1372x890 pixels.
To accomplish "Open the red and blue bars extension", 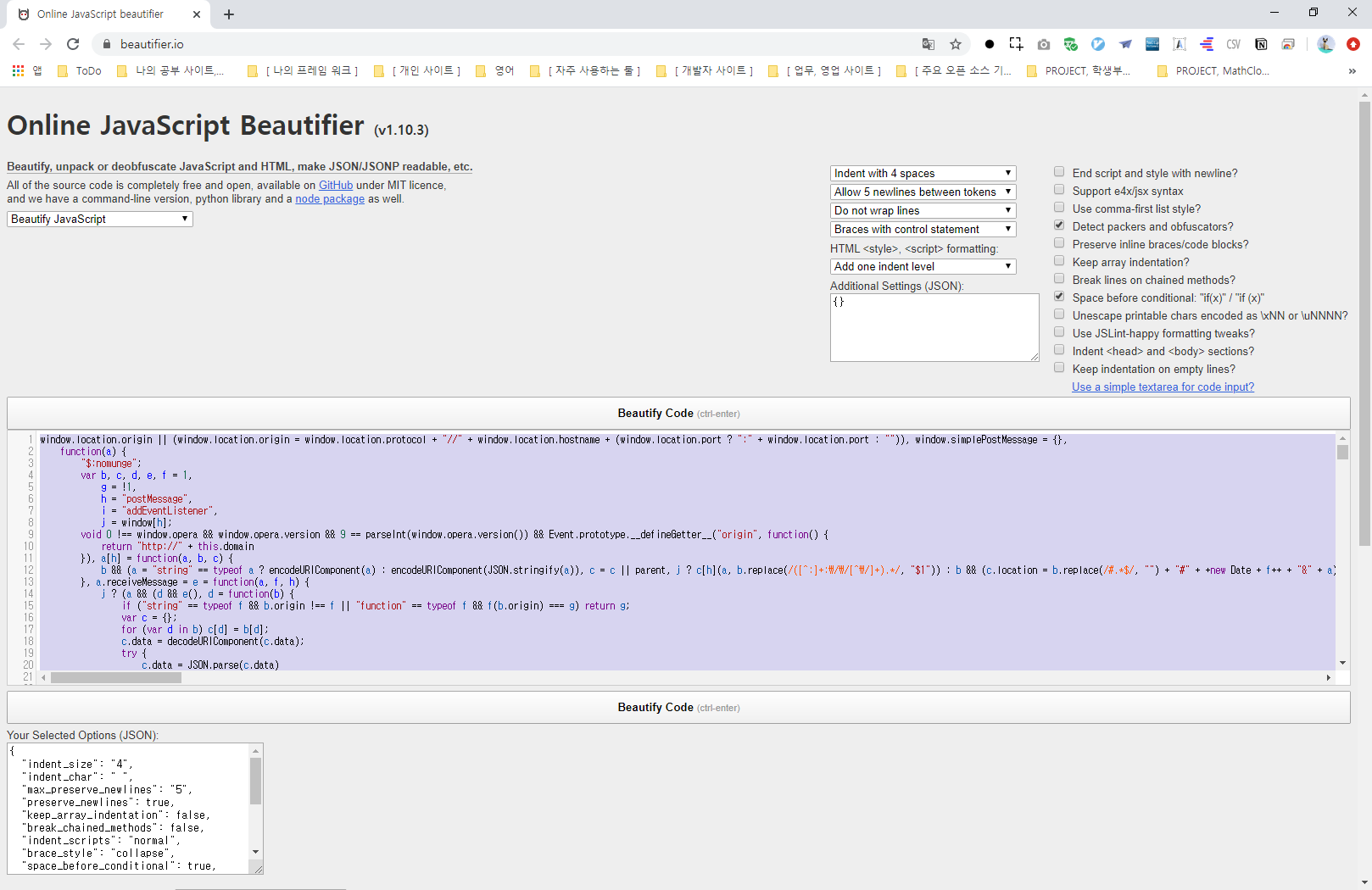I will [1207, 44].
